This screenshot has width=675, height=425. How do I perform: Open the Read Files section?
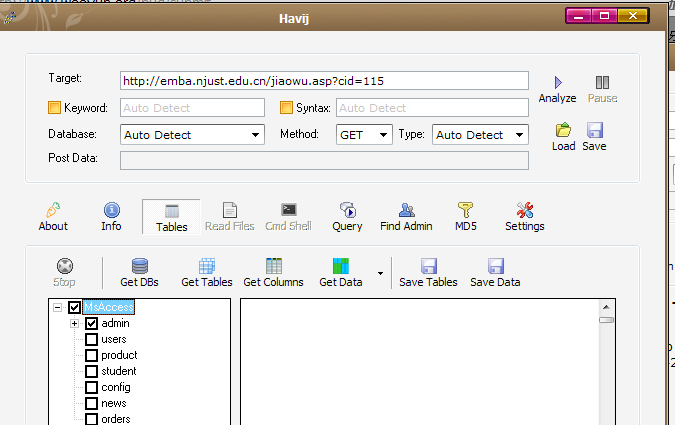[x=229, y=217]
